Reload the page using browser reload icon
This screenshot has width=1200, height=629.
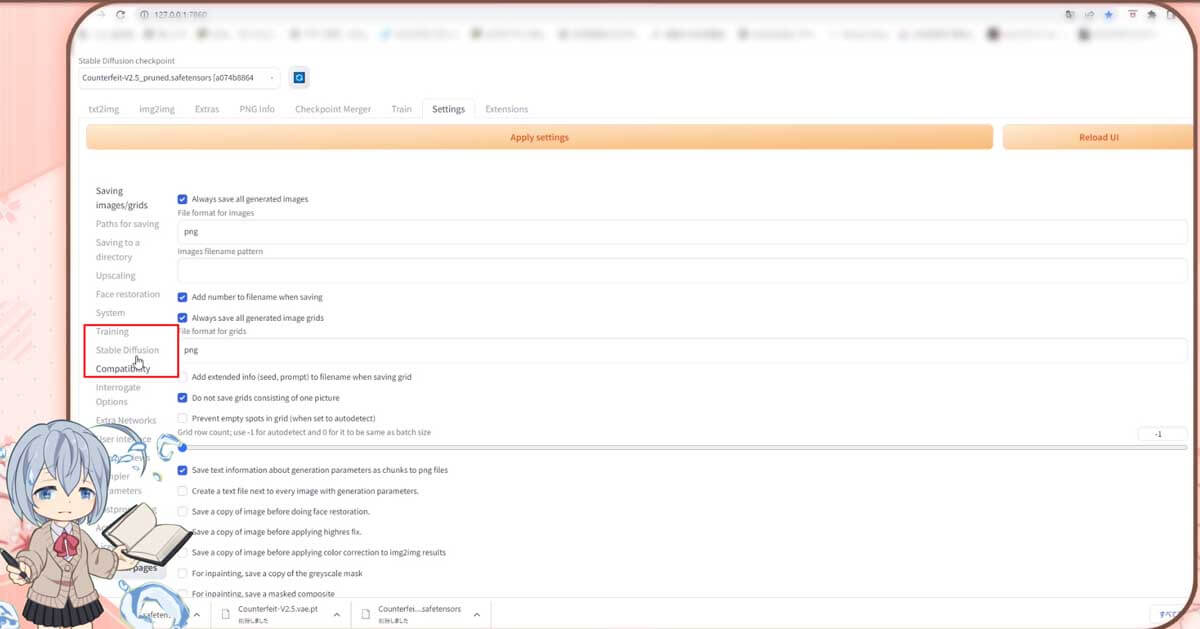point(121,15)
